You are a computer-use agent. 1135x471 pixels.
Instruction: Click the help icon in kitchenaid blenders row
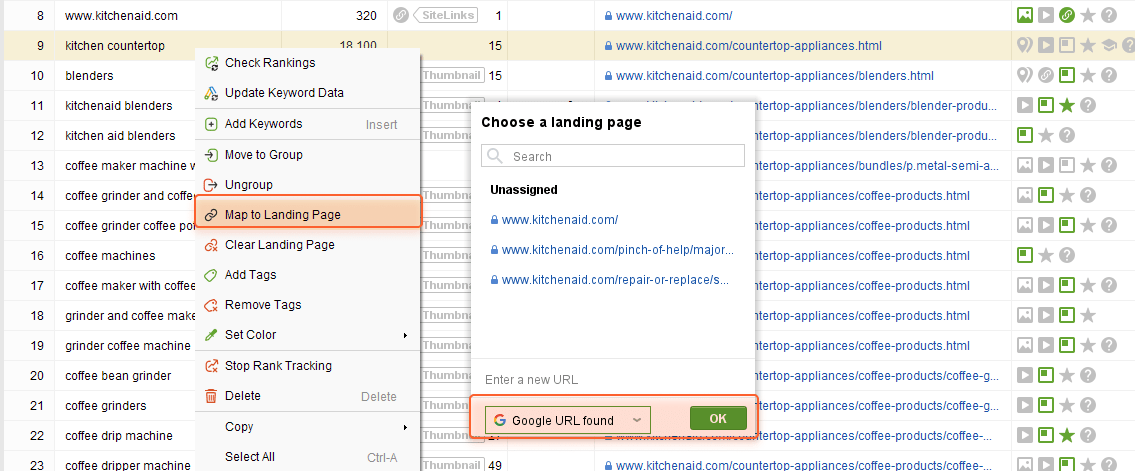(1087, 106)
